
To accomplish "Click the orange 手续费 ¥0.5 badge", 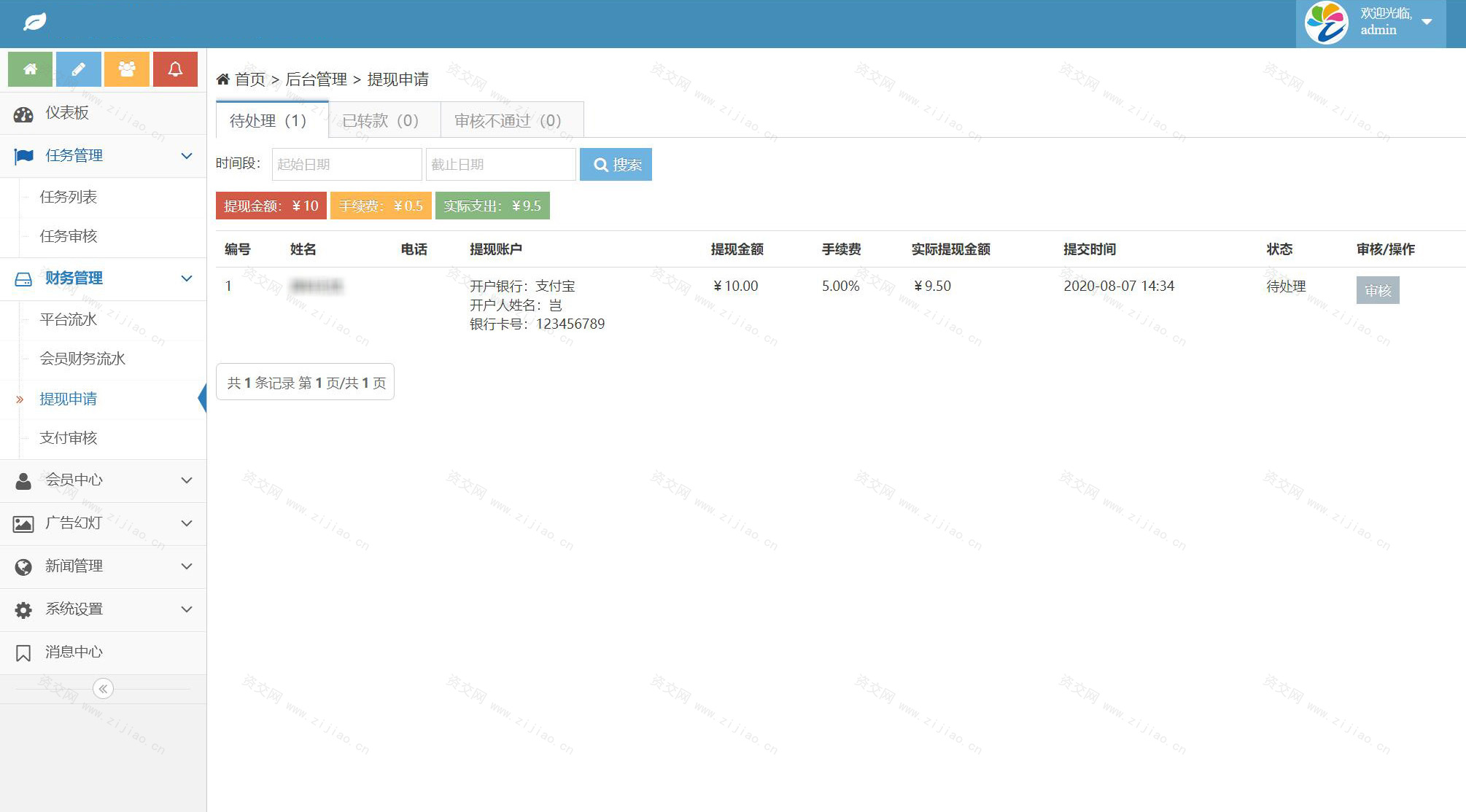I will (x=381, y=206).
